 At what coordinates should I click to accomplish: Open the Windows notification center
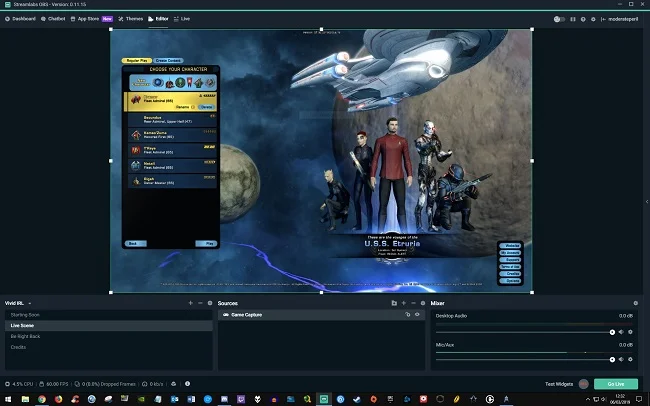[x=639, y=399]
